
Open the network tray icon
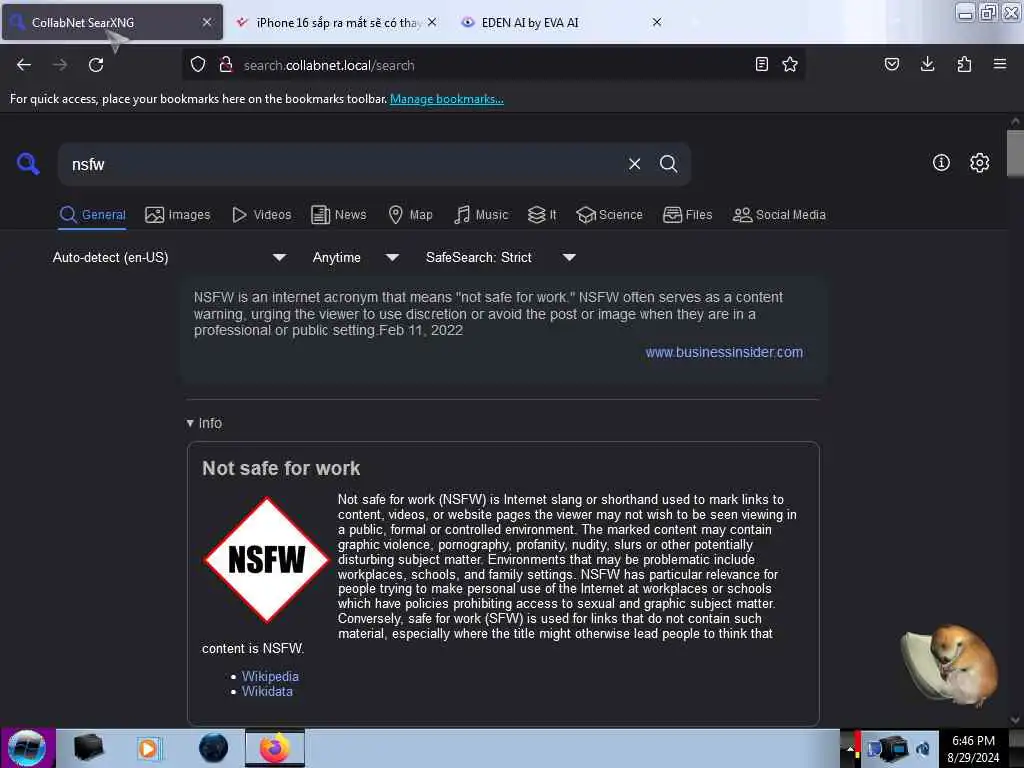(893, 748)
